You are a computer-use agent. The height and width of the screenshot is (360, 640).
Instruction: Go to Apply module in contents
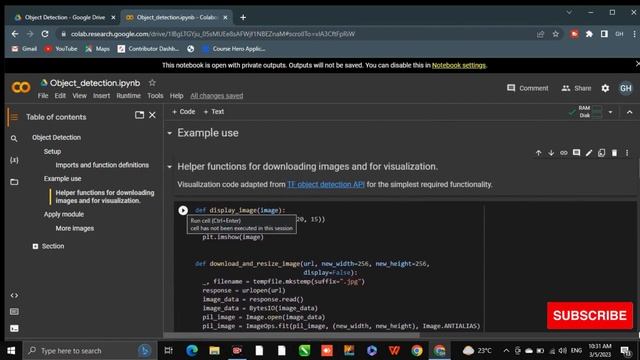pos(64,214)
